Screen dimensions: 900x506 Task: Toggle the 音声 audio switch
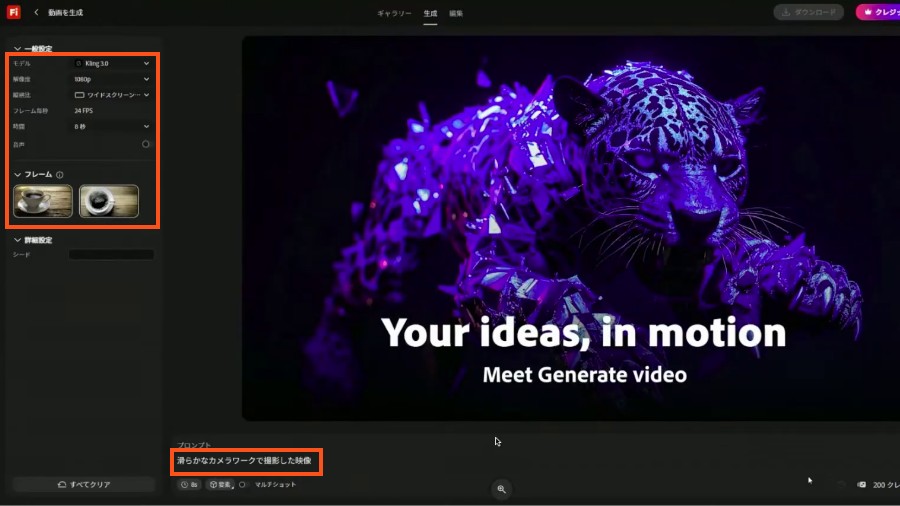[146, 145]
